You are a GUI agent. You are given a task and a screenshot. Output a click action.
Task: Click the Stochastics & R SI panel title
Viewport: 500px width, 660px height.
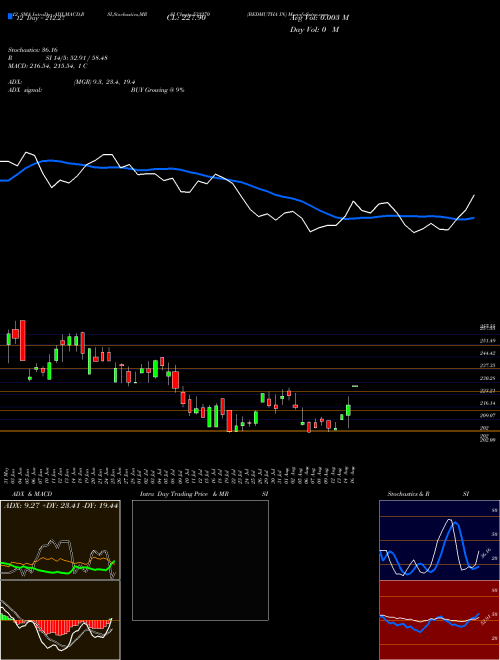click(428, 494)
